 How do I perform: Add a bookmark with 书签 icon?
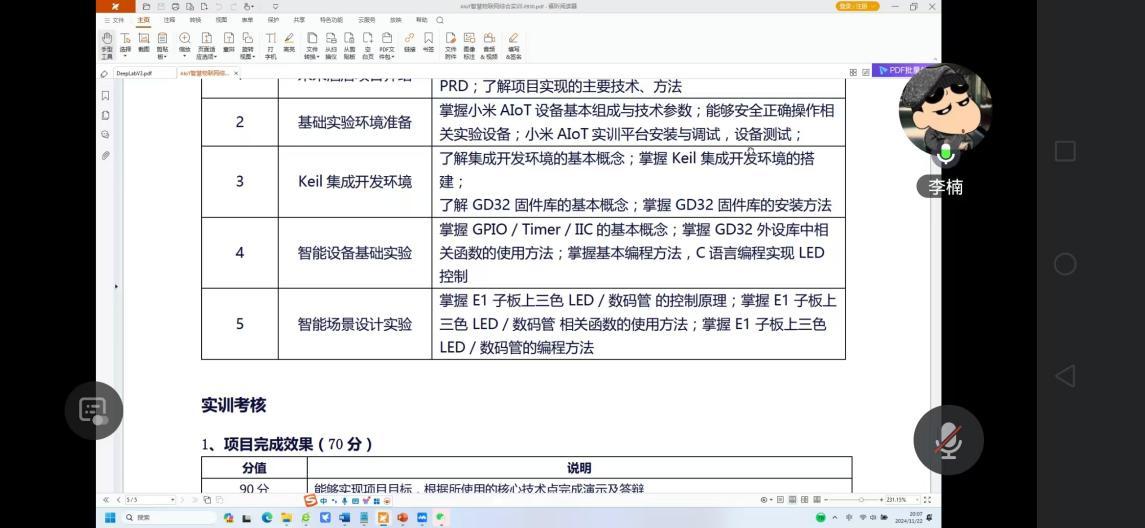[x=428, y=43]
